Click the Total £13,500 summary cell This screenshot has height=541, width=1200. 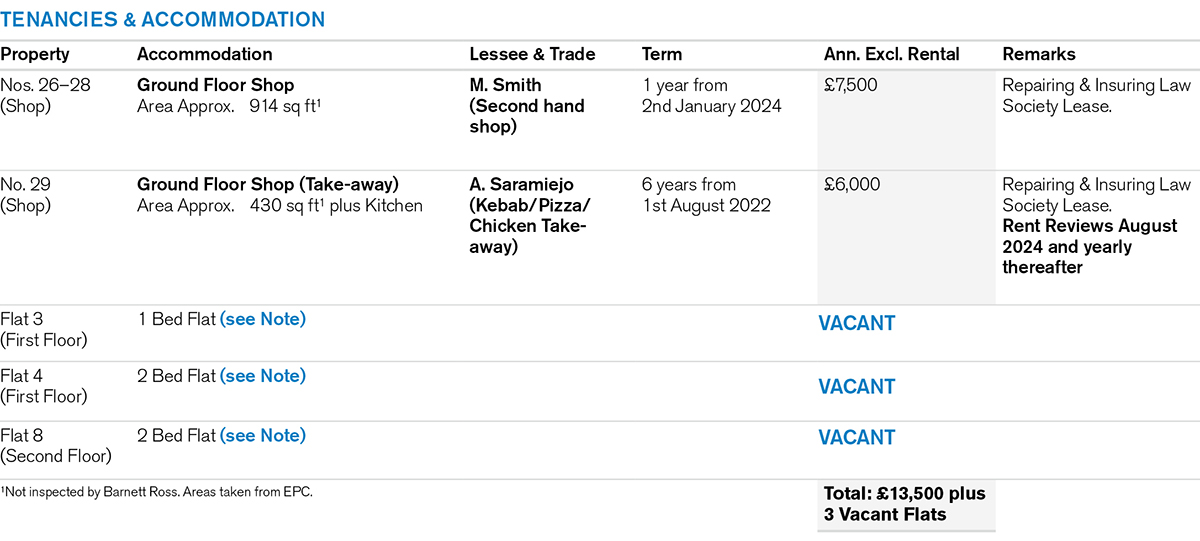(x=904, y=504)
